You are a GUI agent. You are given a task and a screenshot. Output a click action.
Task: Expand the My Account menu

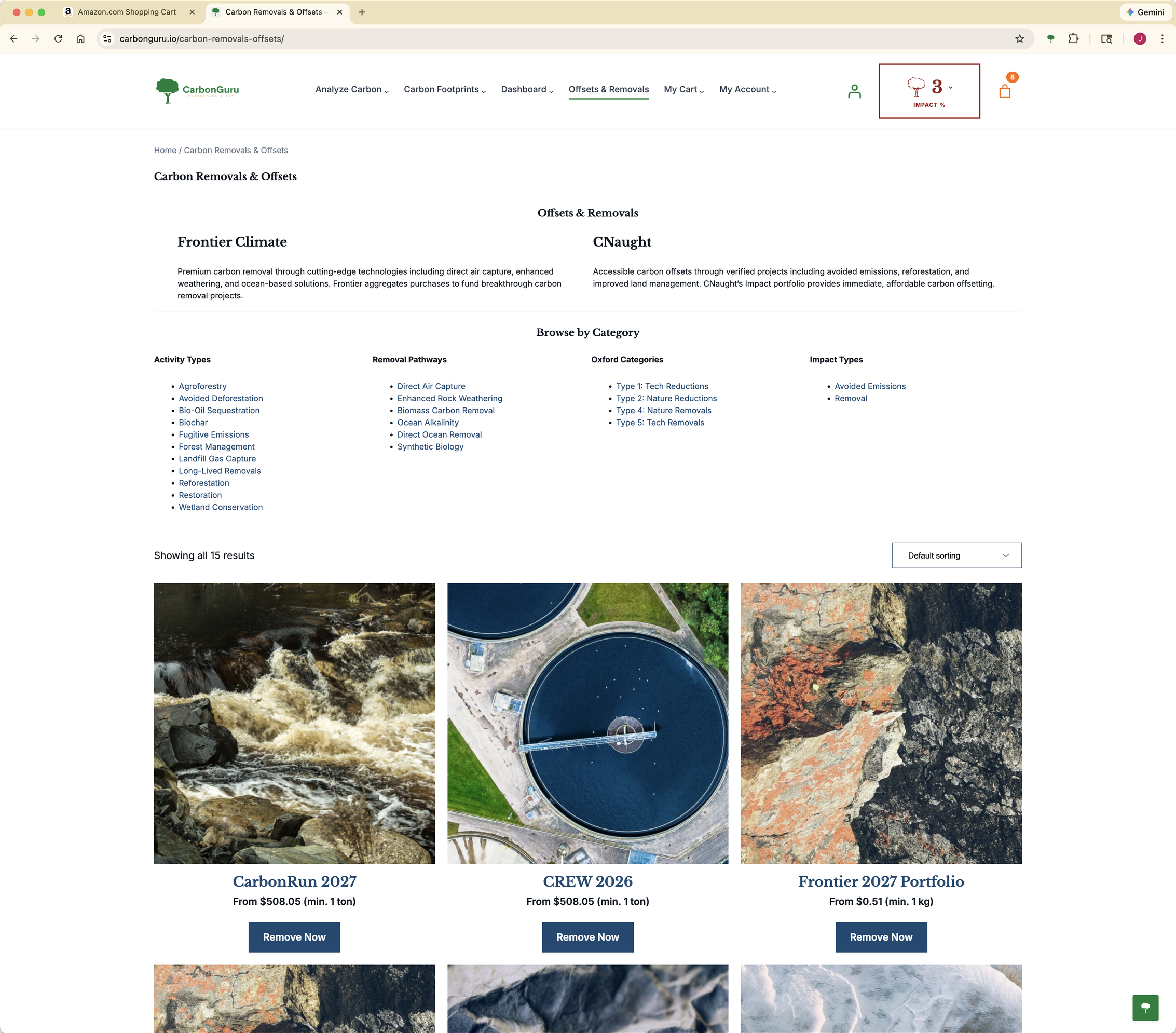click(748, 89)
